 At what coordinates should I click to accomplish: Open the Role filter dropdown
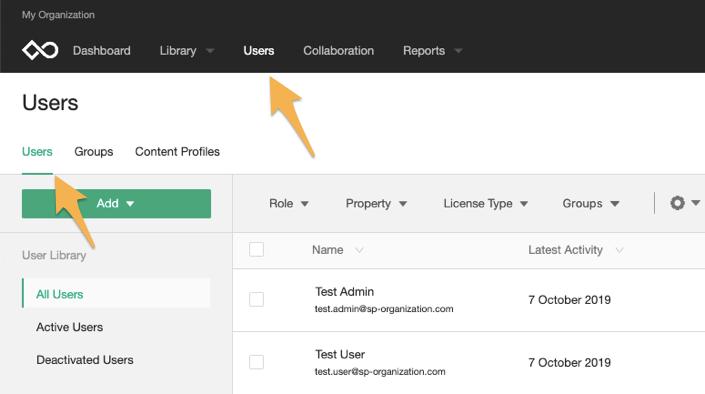coord(289,203)
